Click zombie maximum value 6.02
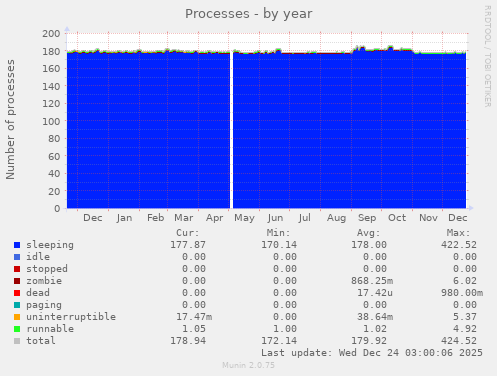497x376 pixels. pos(465,281)
